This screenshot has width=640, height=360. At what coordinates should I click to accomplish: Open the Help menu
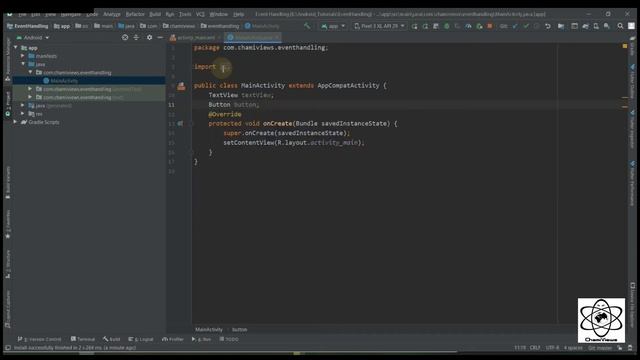(x=239, y=14)
